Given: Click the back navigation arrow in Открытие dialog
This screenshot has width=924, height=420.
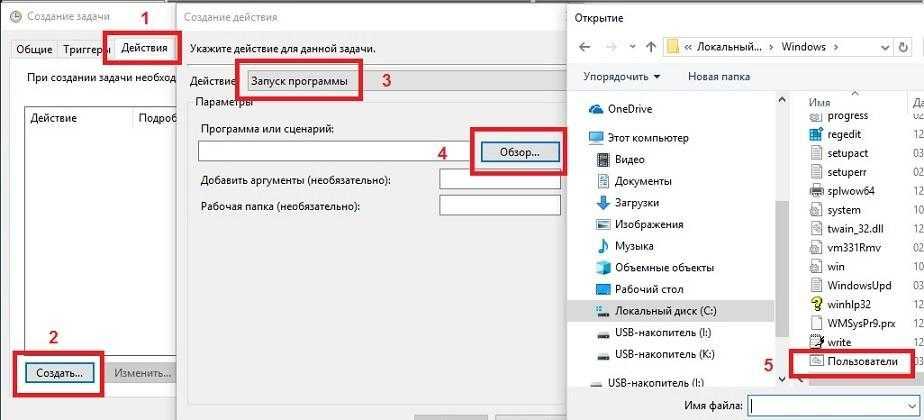Looking at the screenshot, I should (x=584, y=46).
